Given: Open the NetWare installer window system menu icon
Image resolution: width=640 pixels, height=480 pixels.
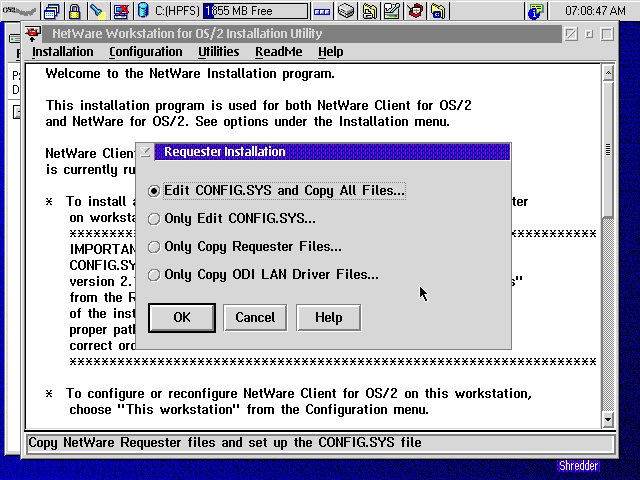Looking at the screenshot, I should [32, 34].
